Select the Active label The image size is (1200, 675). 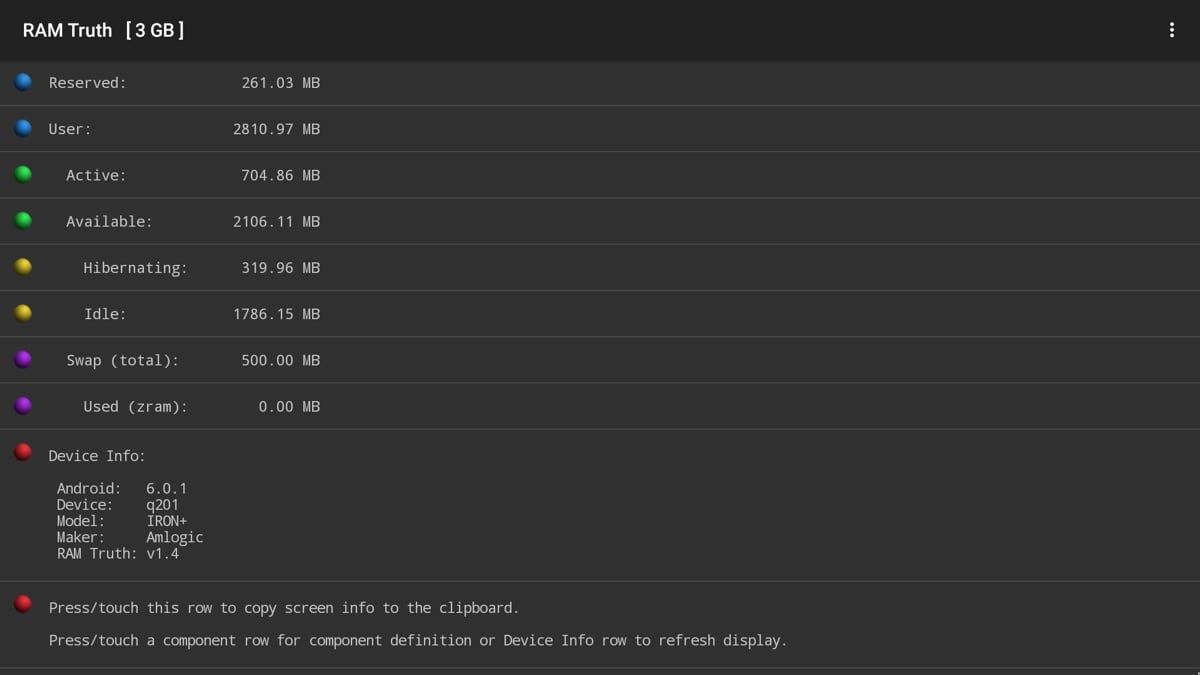point(96,175)
